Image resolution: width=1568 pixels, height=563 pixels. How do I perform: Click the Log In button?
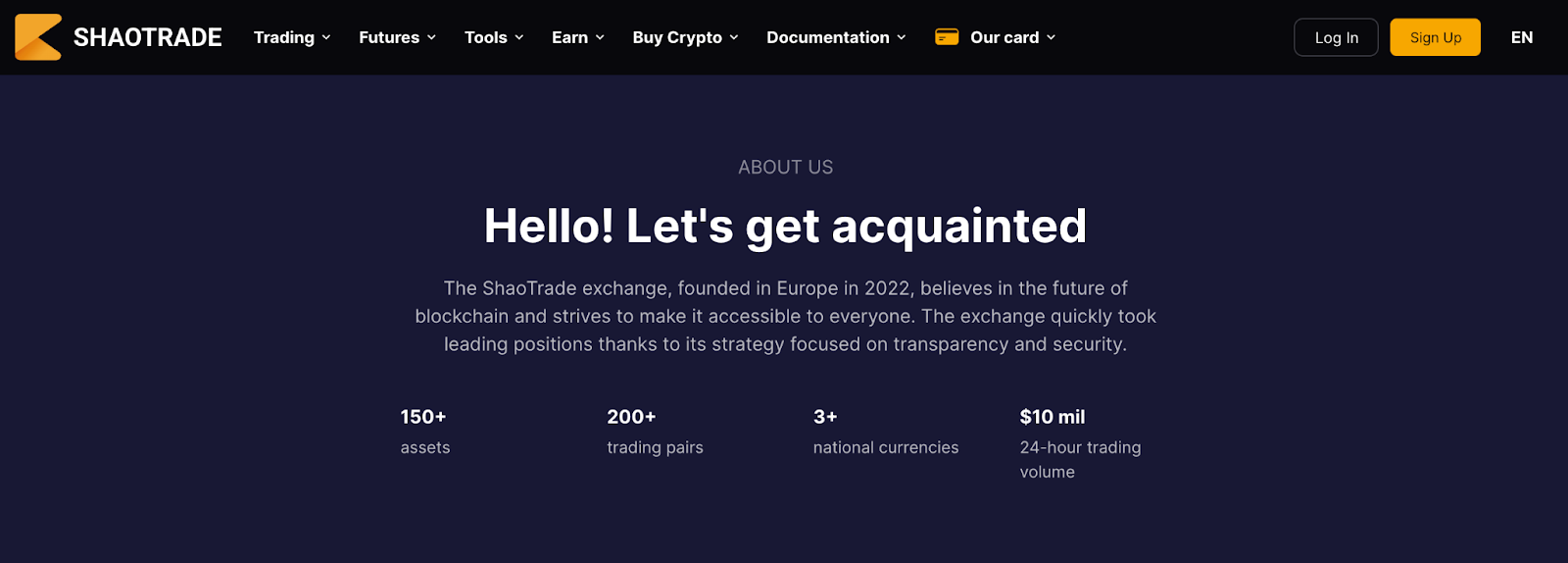pos(1336,37)
